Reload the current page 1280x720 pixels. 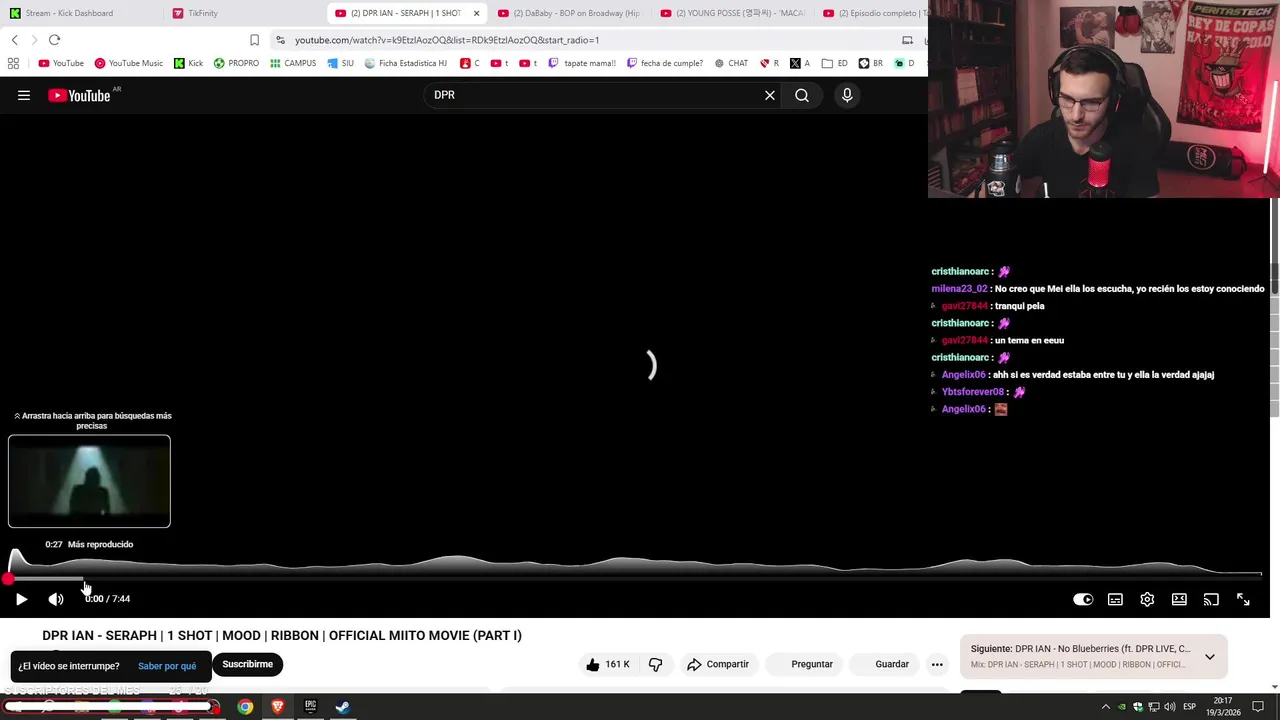pos(54,40)
